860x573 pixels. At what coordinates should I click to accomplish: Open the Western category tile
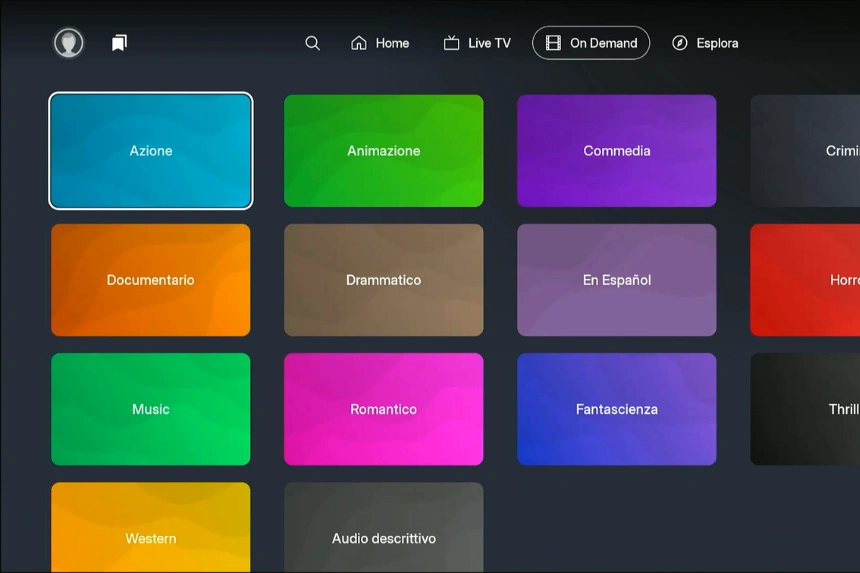point(151,527)
